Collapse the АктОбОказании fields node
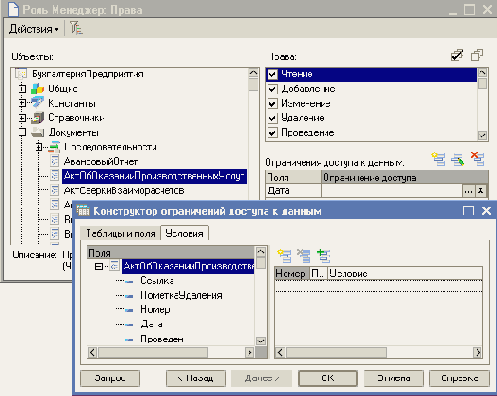The image size is (497, 396). click(99, 266)
